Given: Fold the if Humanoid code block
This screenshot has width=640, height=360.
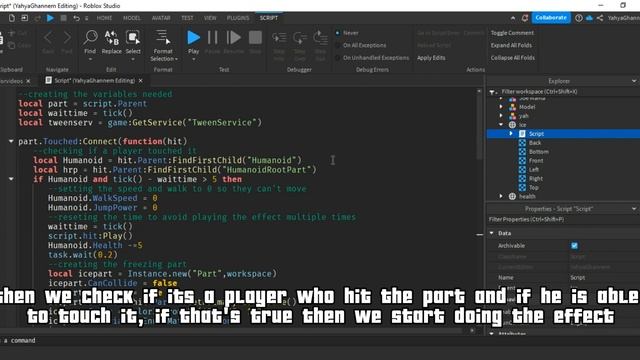Looking at the screenshot, I should click(x=11, y=179).
